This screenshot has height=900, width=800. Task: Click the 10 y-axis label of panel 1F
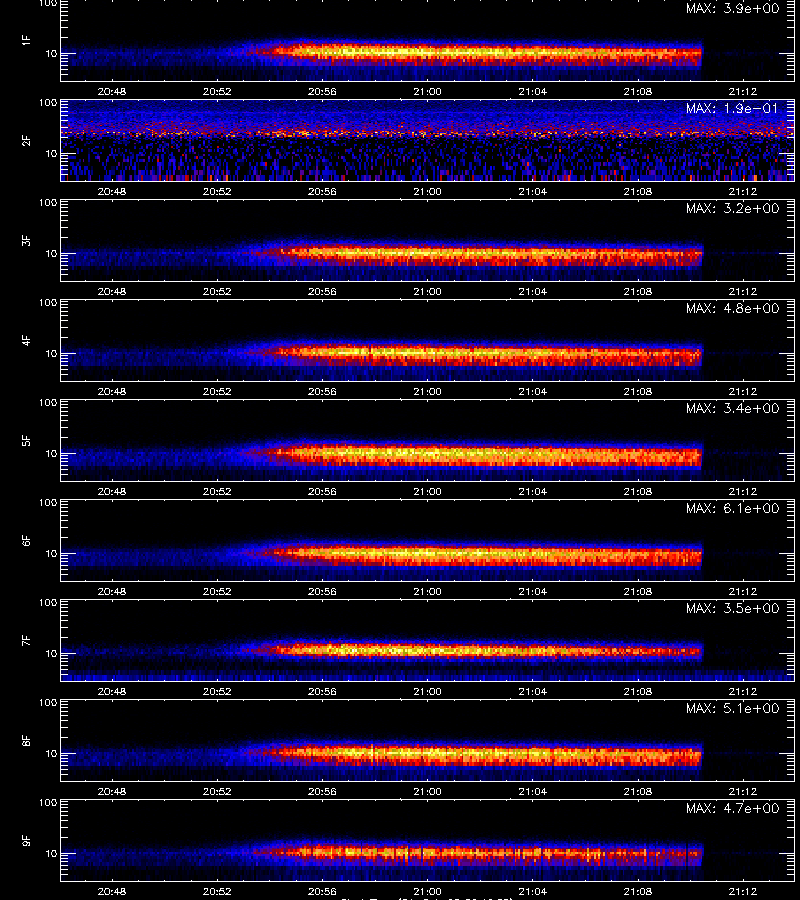point(52,53)
